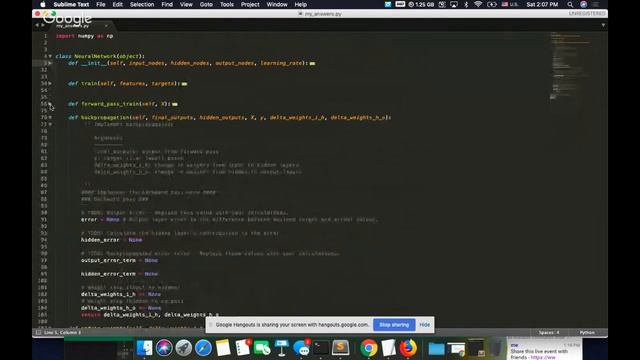Collapse the NeuralNetwork class fold arrow
Image resolution: width=640 pixels, height=360 pixels.
point(50,56)
